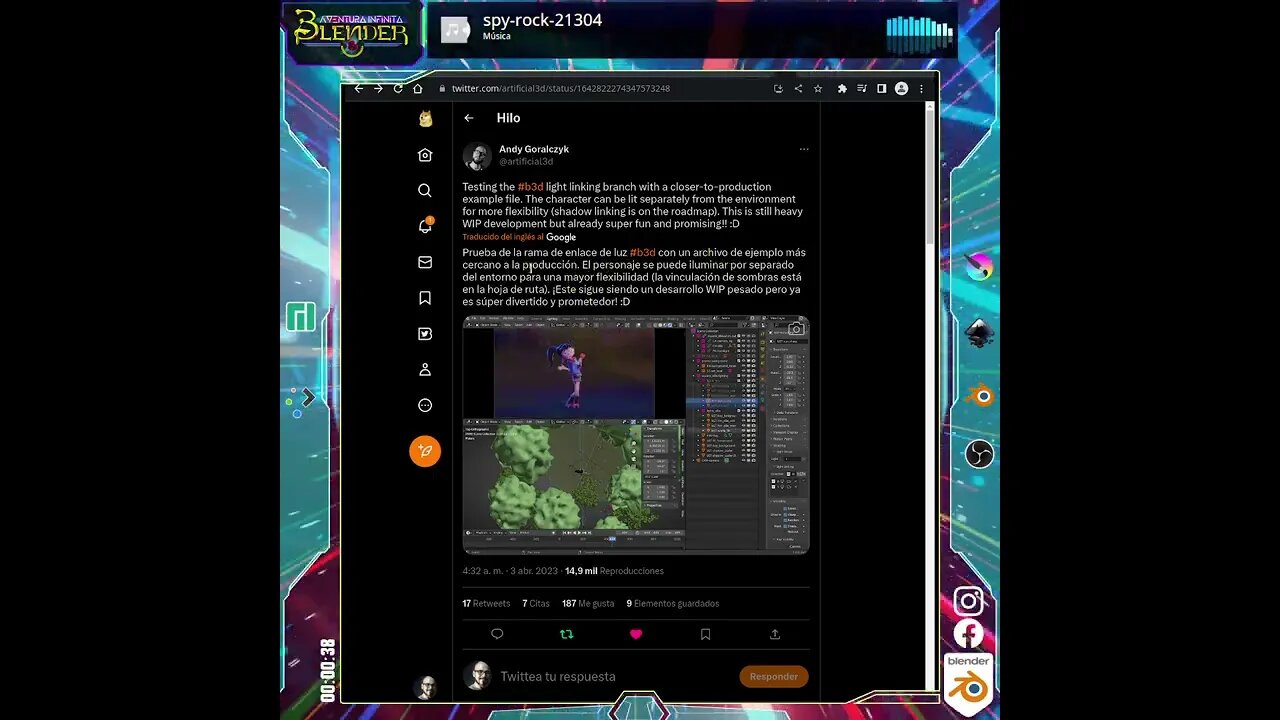Click the #b3d hashtag in English text

(x=530, y=187)
